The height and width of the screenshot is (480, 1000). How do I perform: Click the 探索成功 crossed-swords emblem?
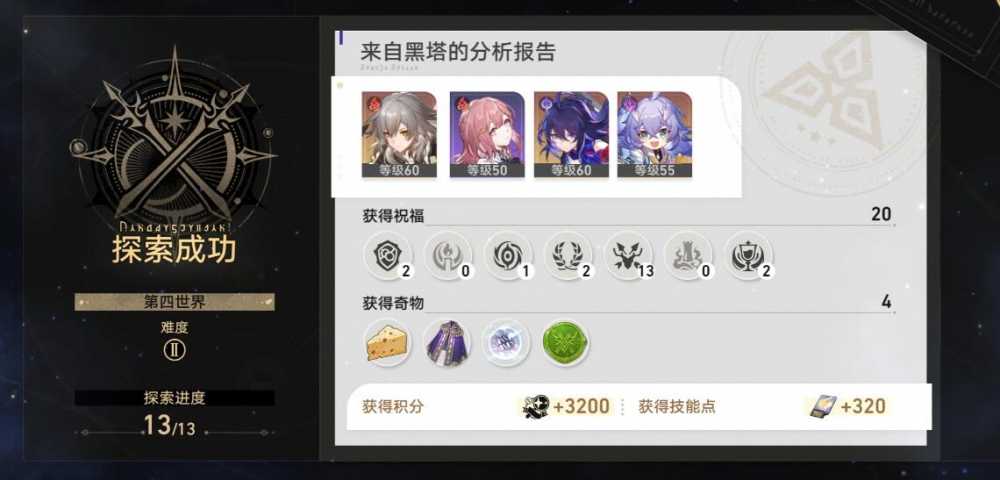click(x=173, y=137)
